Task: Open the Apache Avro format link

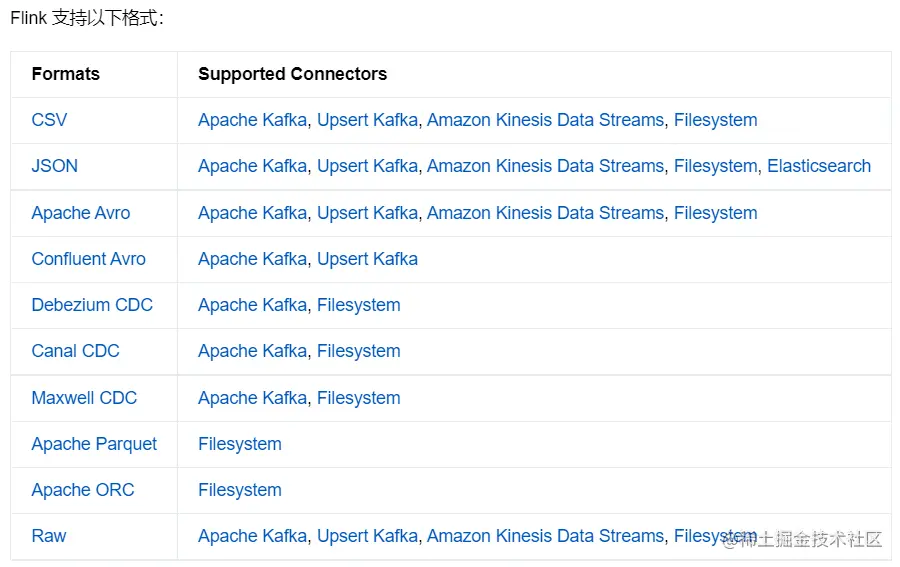Action: pyautogui.click(x=81, y=213)
